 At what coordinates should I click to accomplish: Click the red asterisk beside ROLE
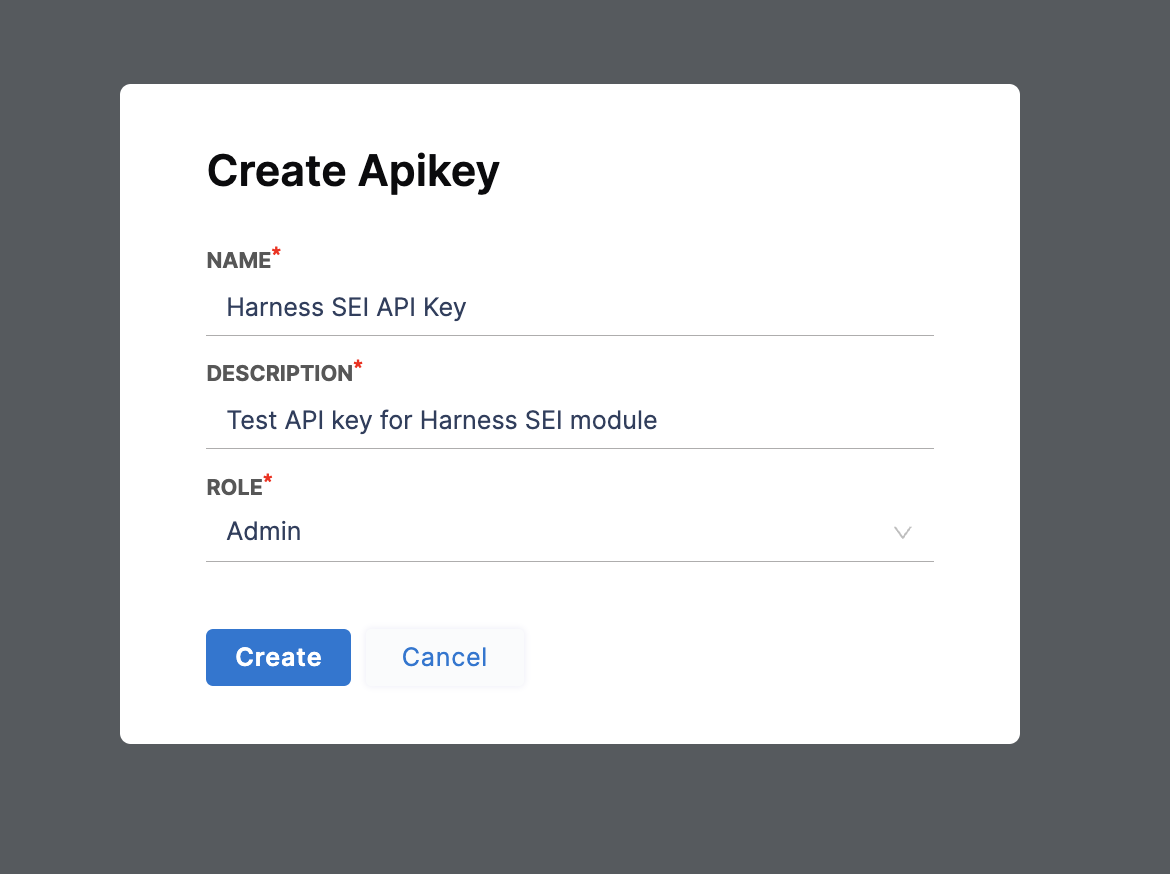click(x=268, y=480)
